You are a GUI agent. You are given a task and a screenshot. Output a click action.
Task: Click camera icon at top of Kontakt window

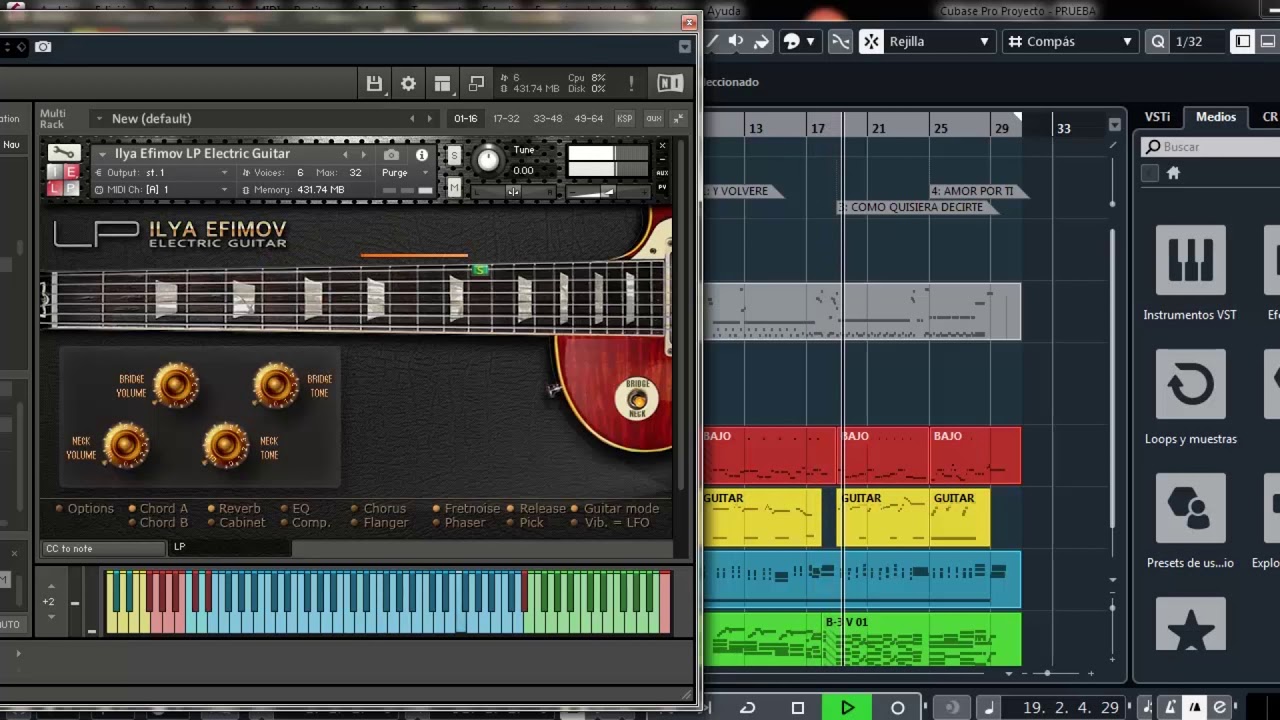[x=43, y=47]
